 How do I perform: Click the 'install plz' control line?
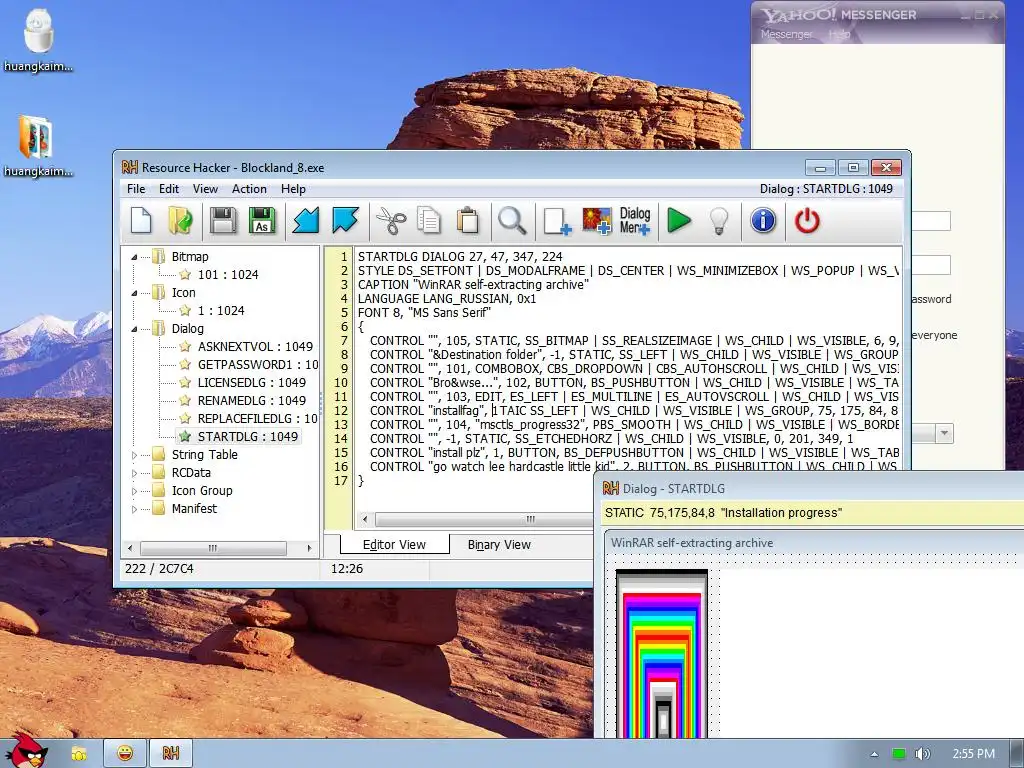(x=628, y=453)
